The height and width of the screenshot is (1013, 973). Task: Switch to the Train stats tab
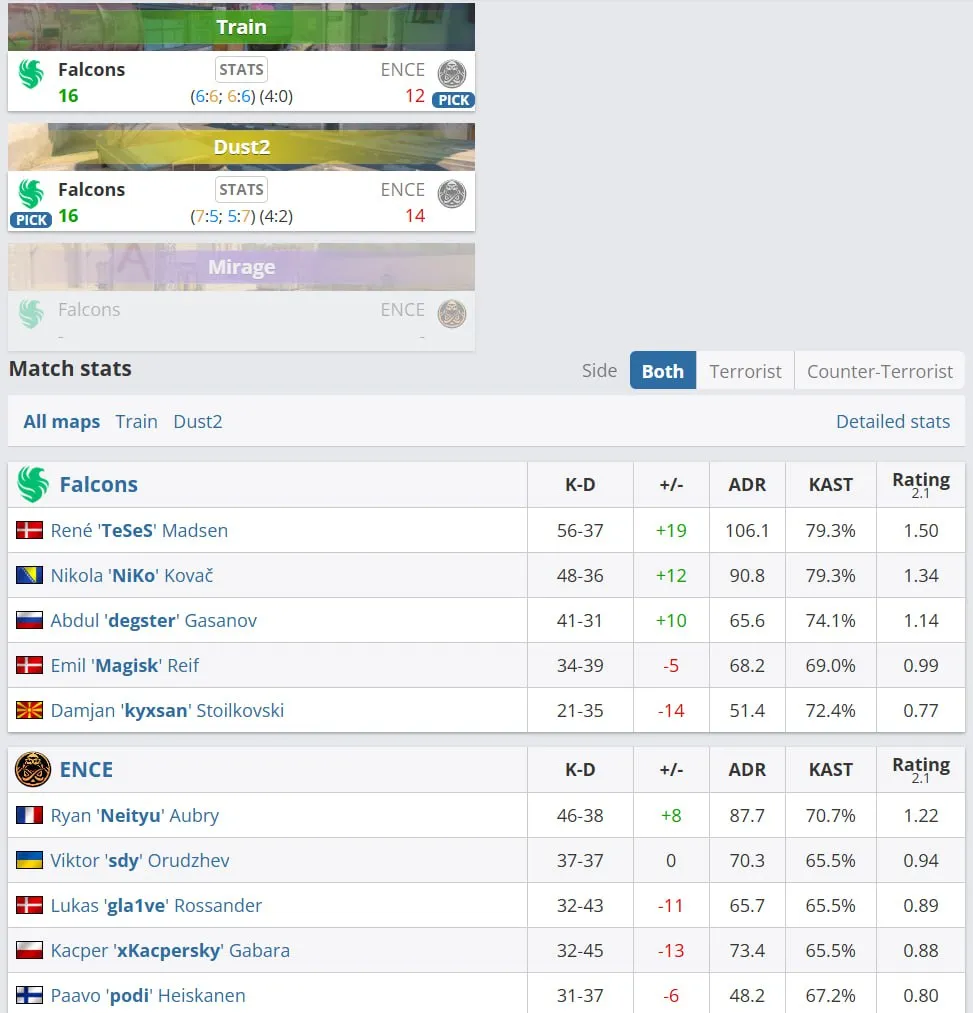point(136,421)
